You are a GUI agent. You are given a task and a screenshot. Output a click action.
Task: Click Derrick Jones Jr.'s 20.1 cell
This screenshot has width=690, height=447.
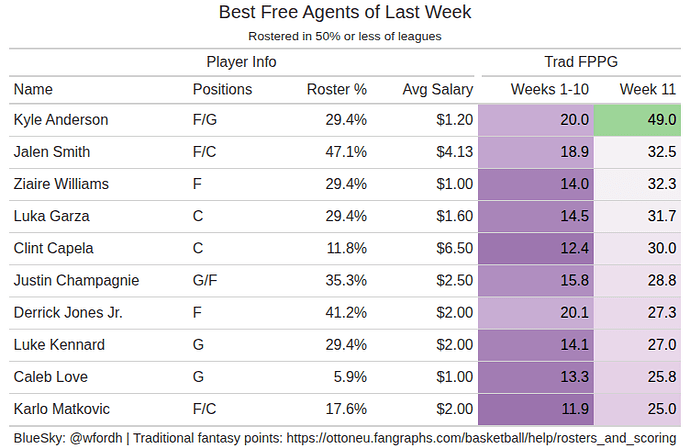[x=537, y=312]
